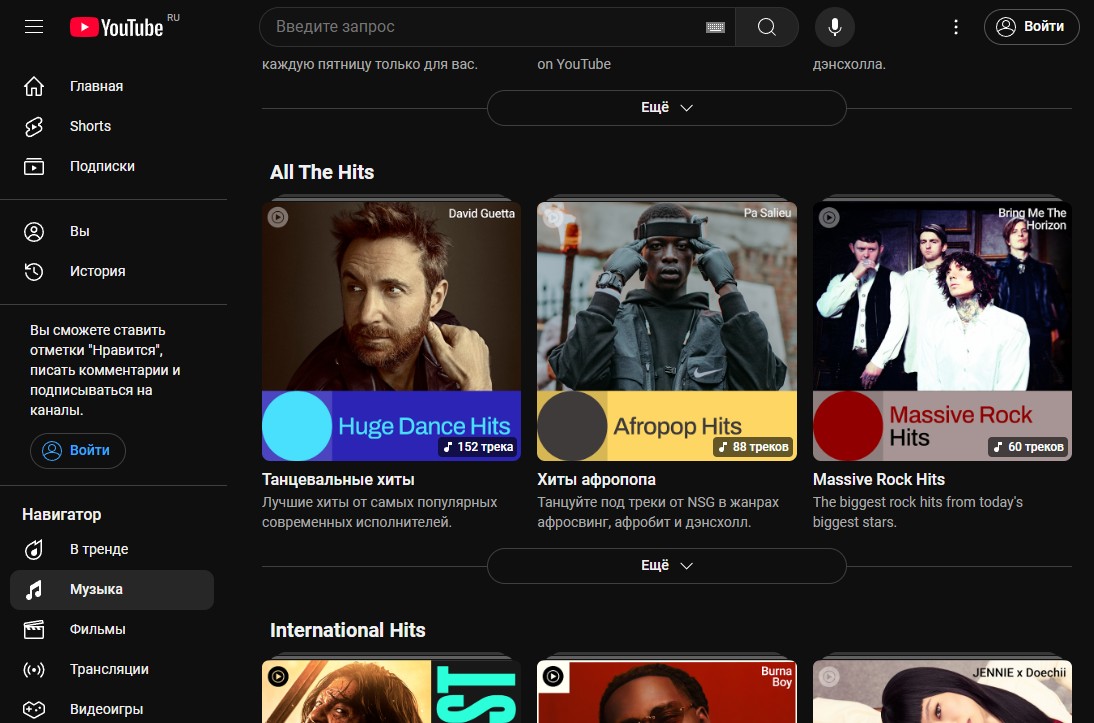Open the Massive Rock Hits title link

pos(878,479)
